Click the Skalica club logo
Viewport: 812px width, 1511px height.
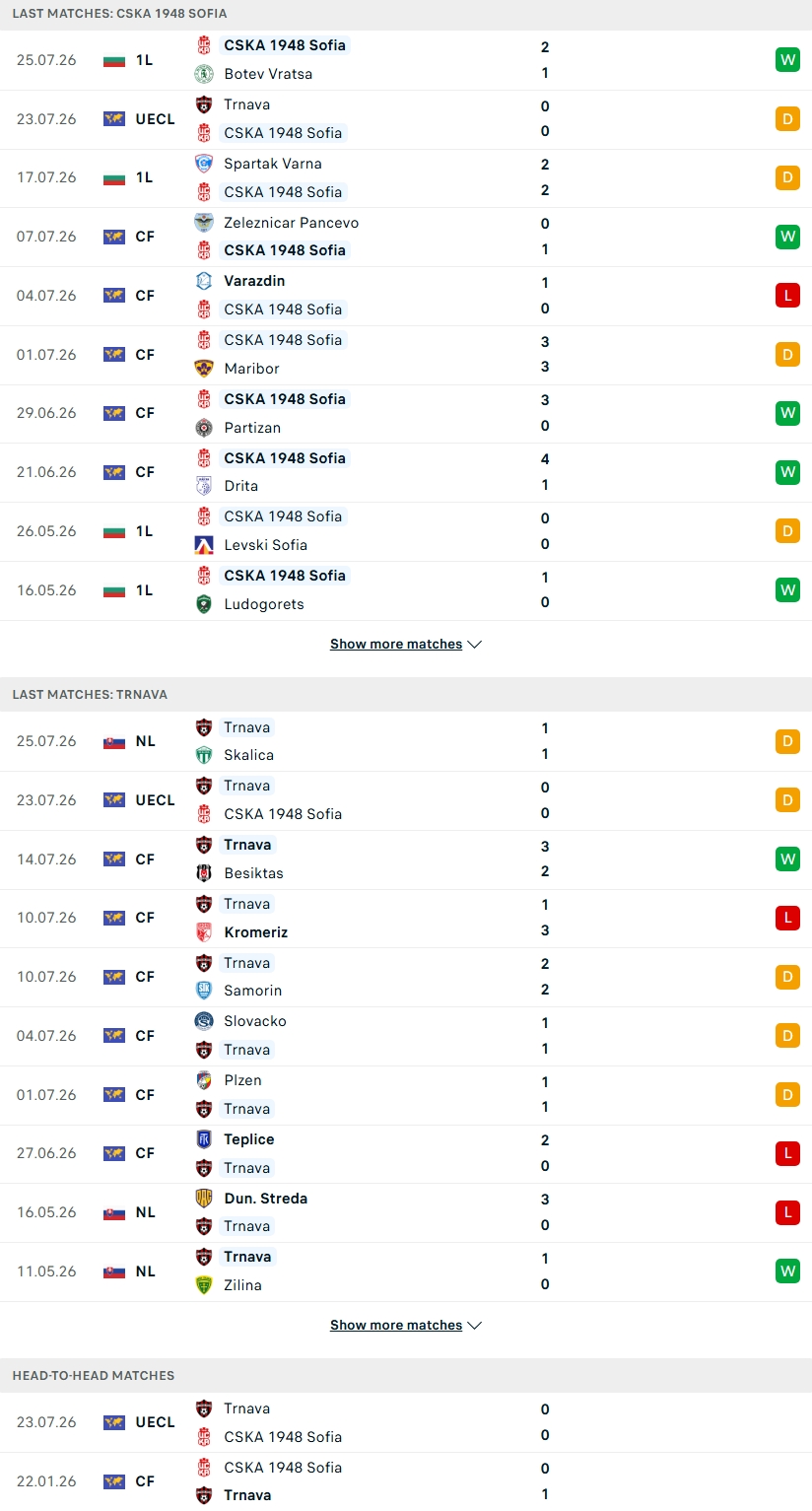[x=204, y=755]
